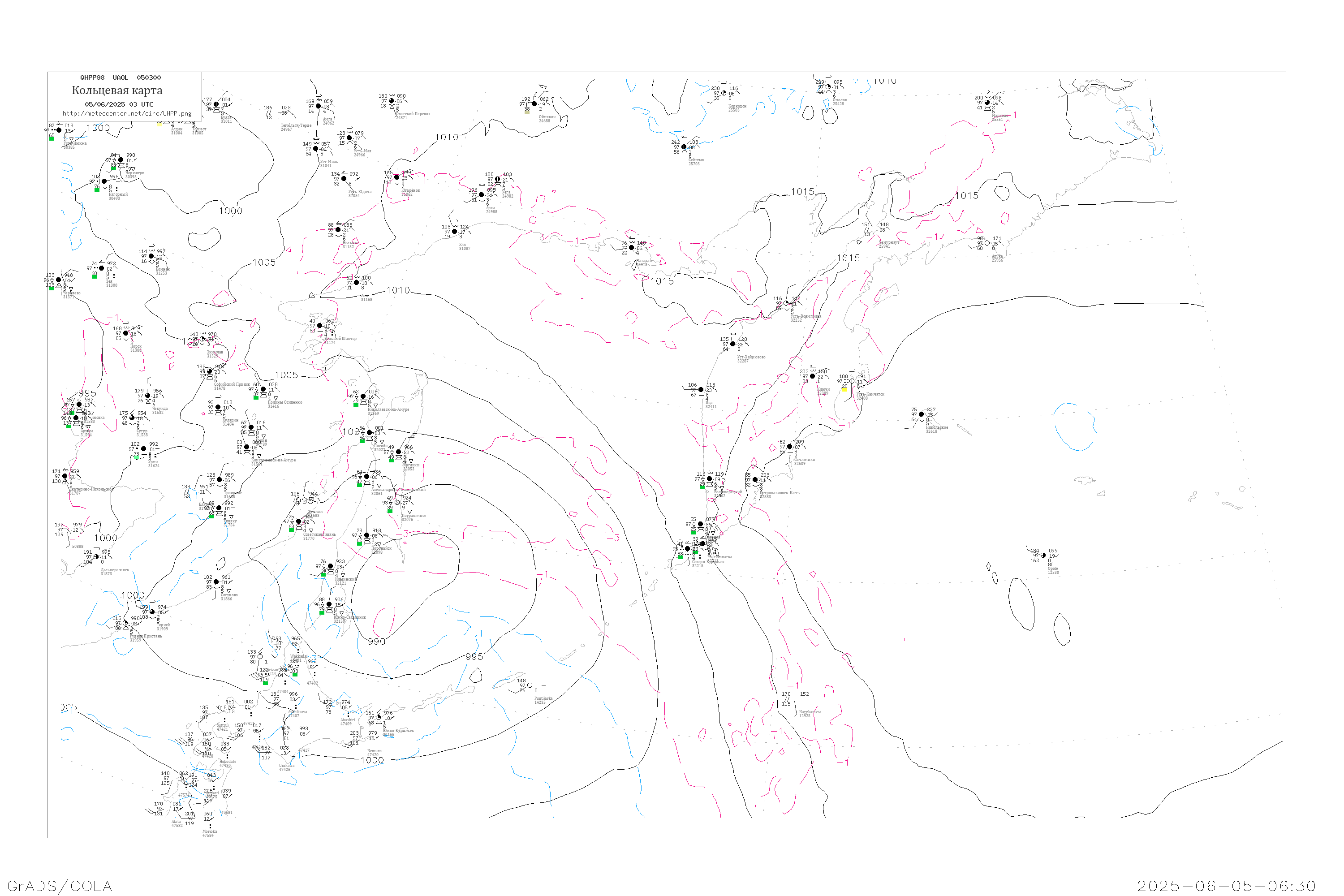Screen dimensions: 1344x896
Task: Click the Николаевск-на-Амуре station circle
Action: 363,396
